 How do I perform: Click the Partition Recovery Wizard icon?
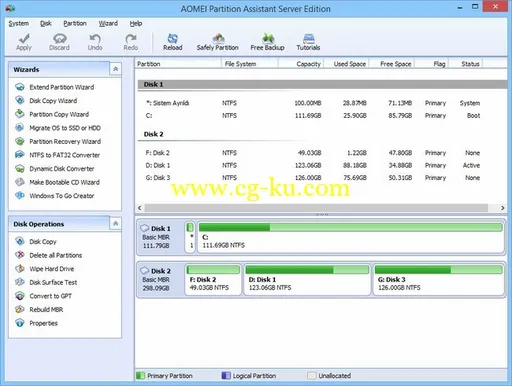tap(20, 142)
